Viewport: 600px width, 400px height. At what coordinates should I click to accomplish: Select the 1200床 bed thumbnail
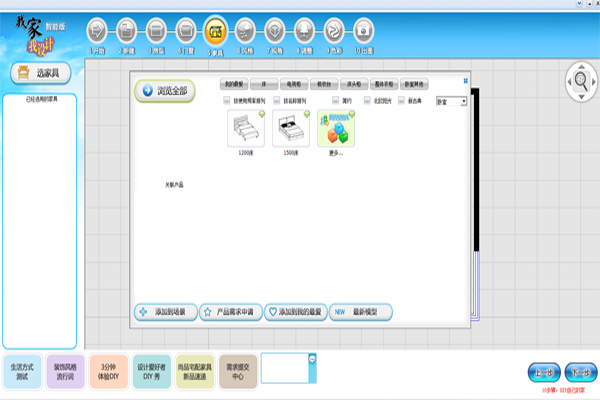(245, 129)
